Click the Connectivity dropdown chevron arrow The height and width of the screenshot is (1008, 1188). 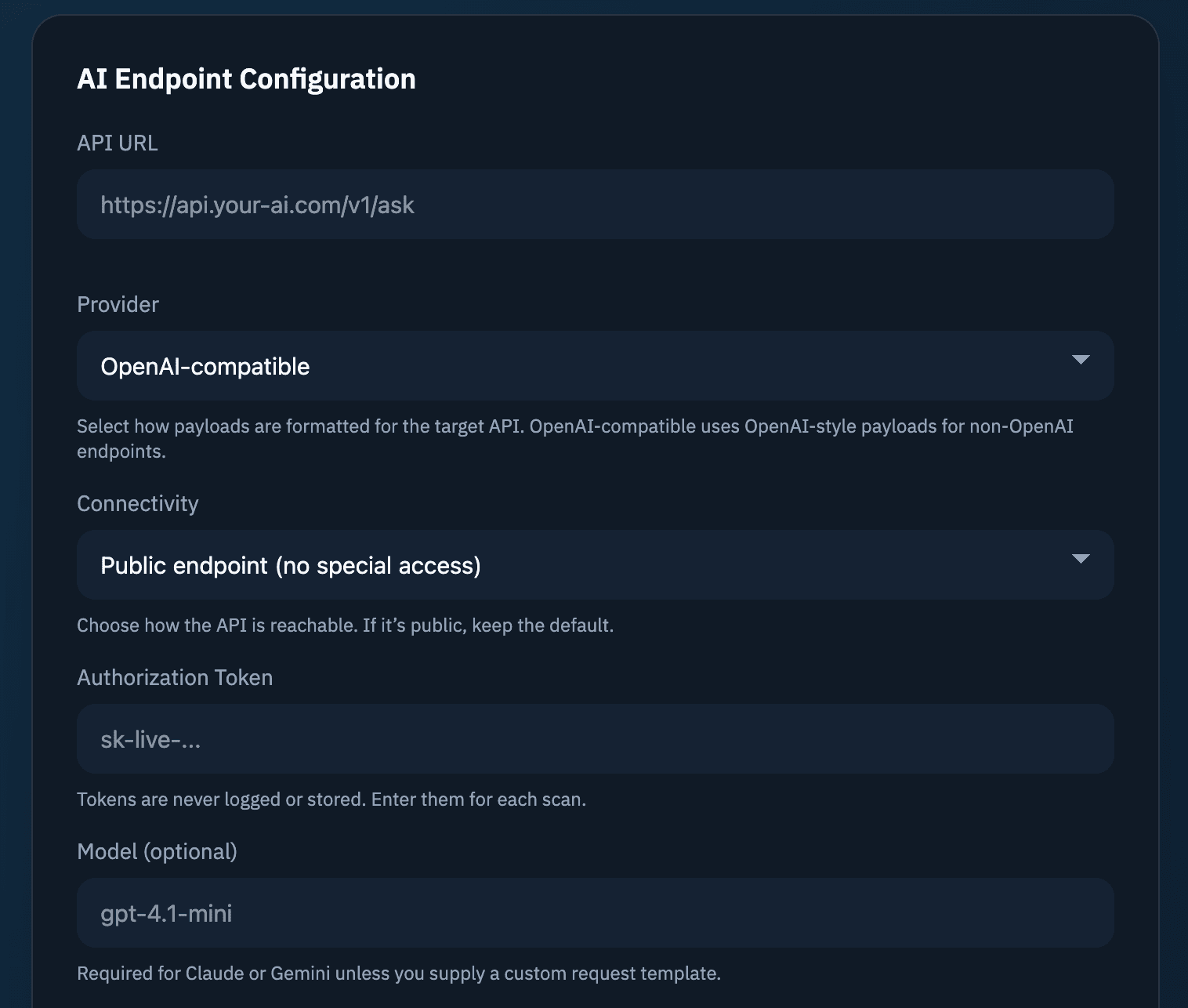tap(1081, 561)
